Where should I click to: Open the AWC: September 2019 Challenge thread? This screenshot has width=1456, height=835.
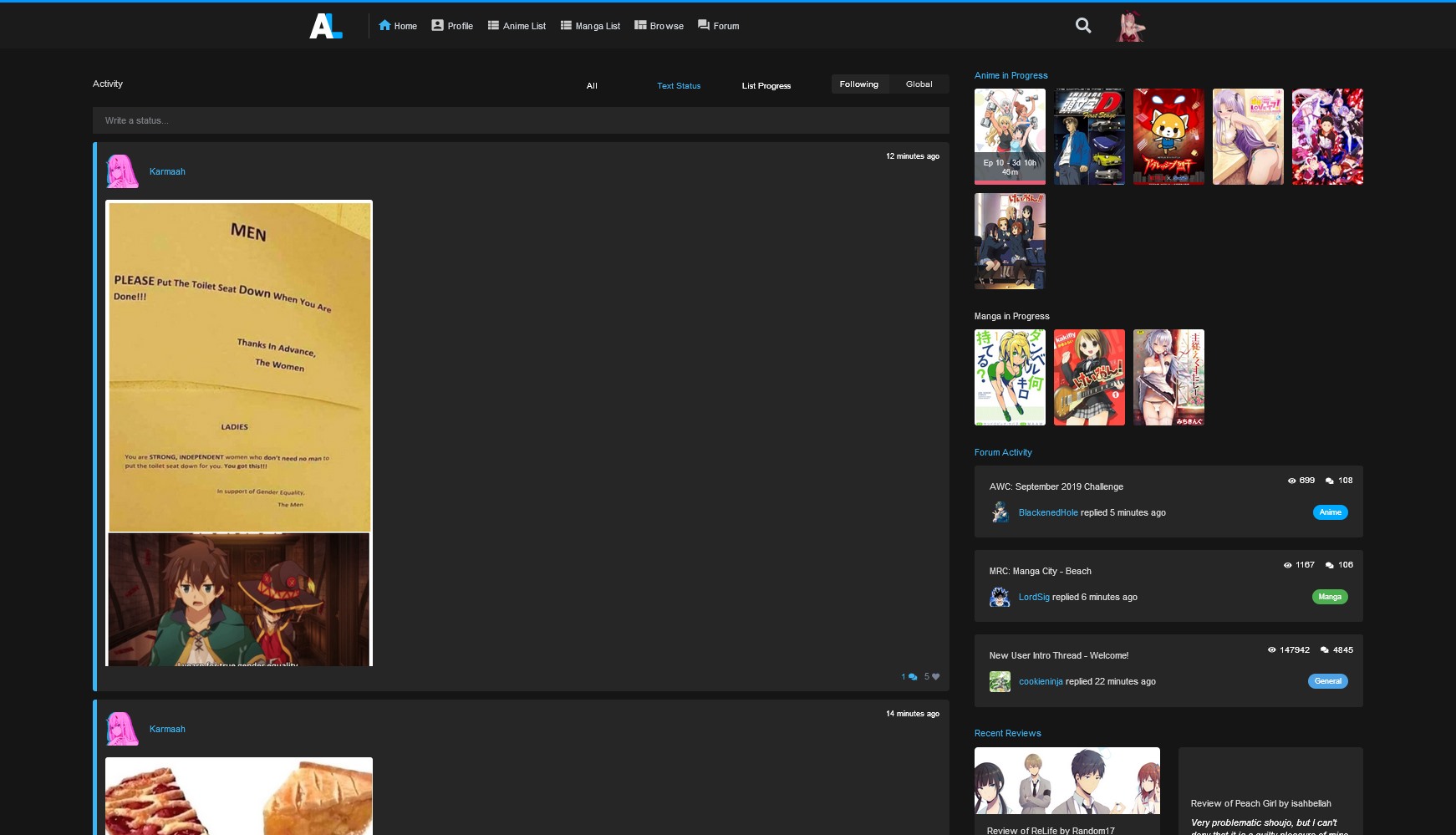tap(1056, 486)
